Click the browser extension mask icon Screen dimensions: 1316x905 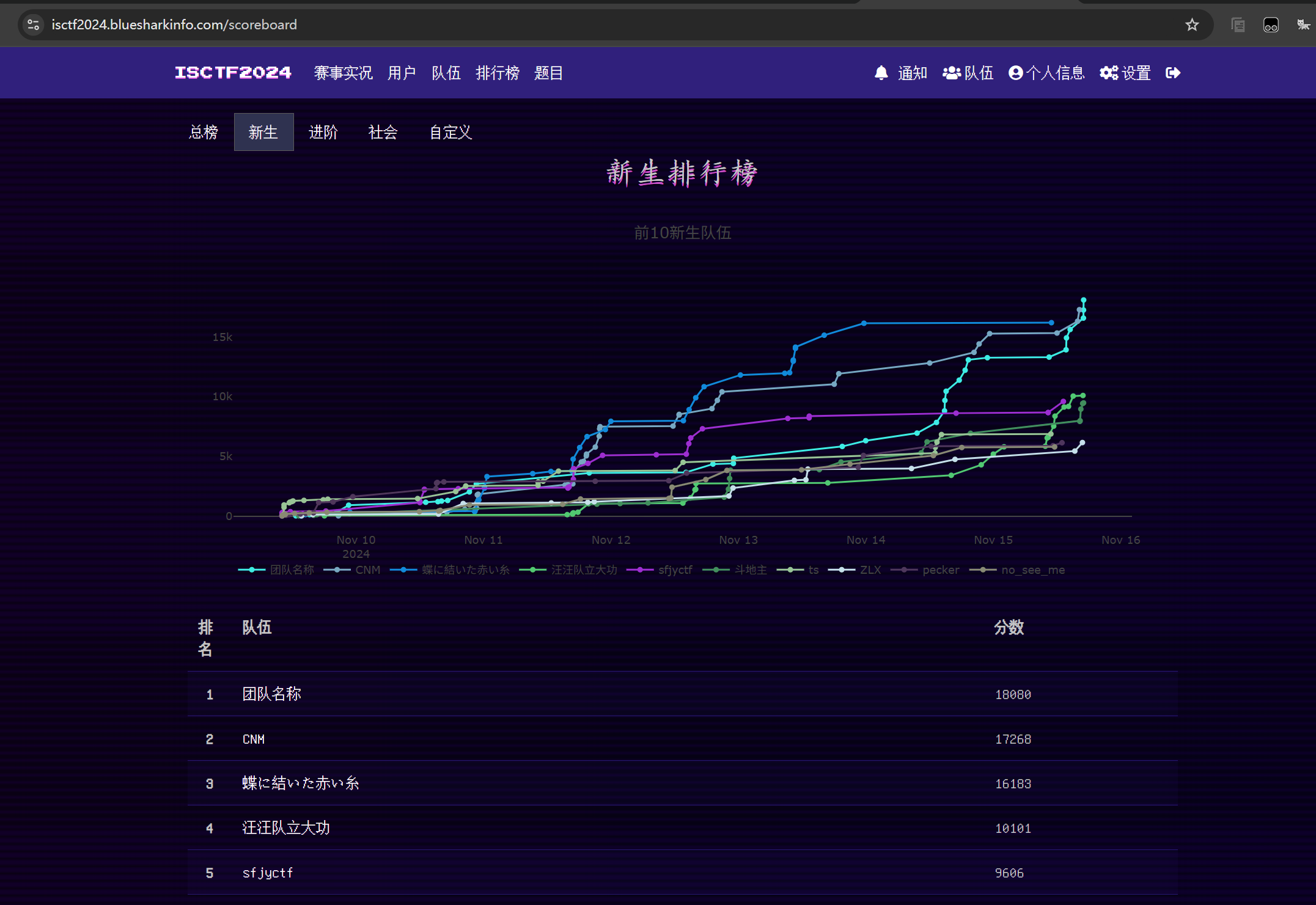point(1270,25)
